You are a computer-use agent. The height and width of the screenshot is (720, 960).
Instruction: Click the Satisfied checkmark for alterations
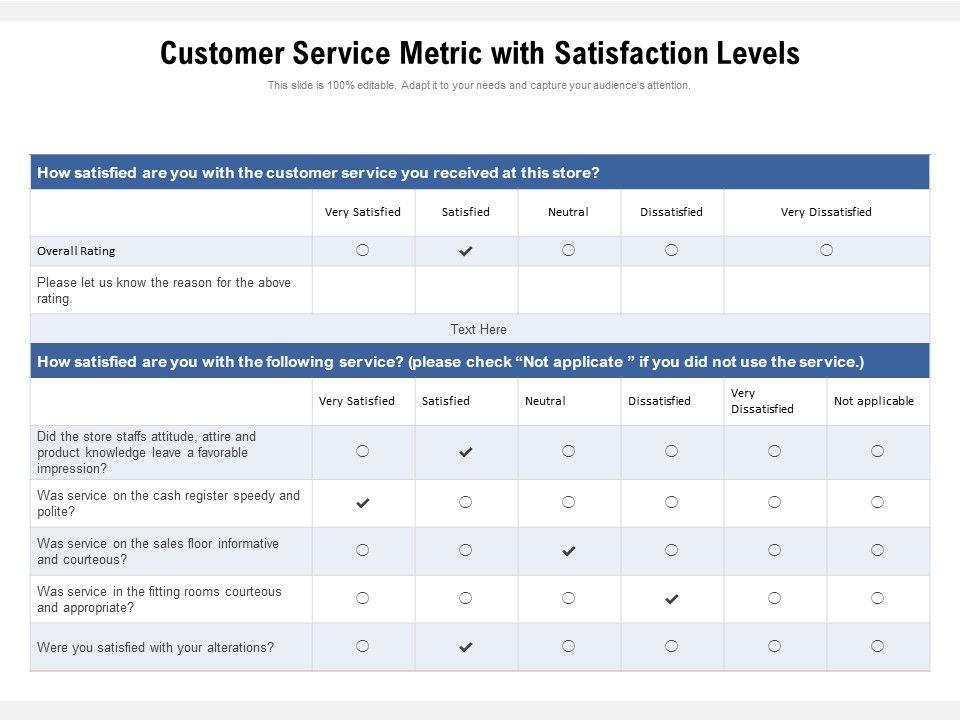click(466, 648)
